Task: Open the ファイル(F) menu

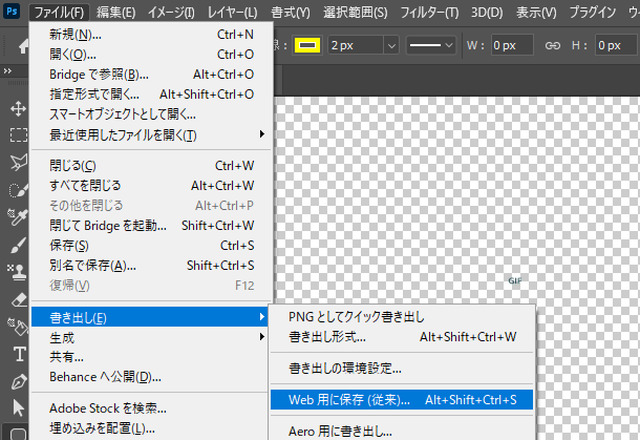Action: click(x=59, y=13)
